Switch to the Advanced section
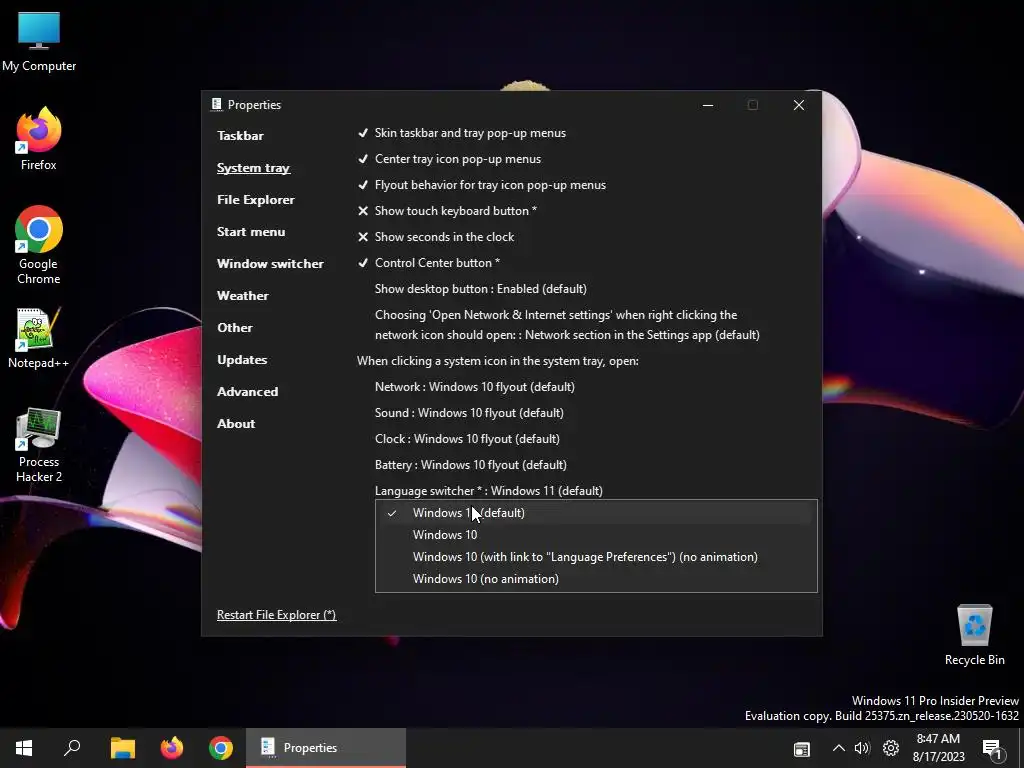1024x768 pixels. pos(248,392)
